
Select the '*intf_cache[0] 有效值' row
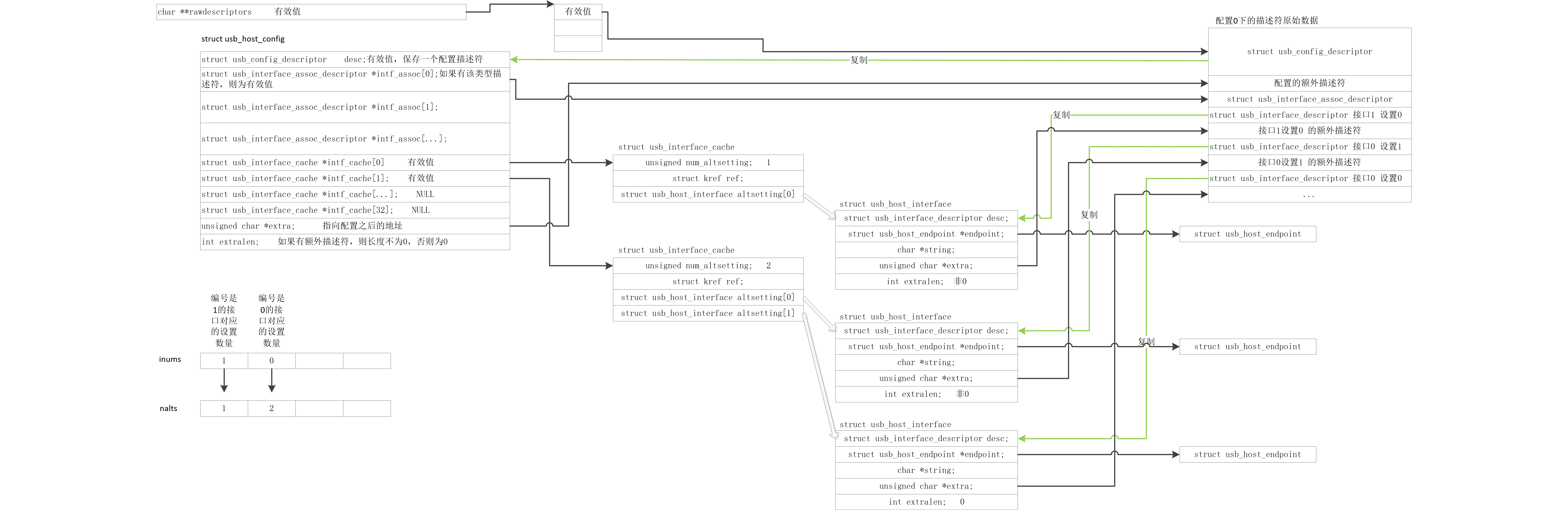click(355, 162)
